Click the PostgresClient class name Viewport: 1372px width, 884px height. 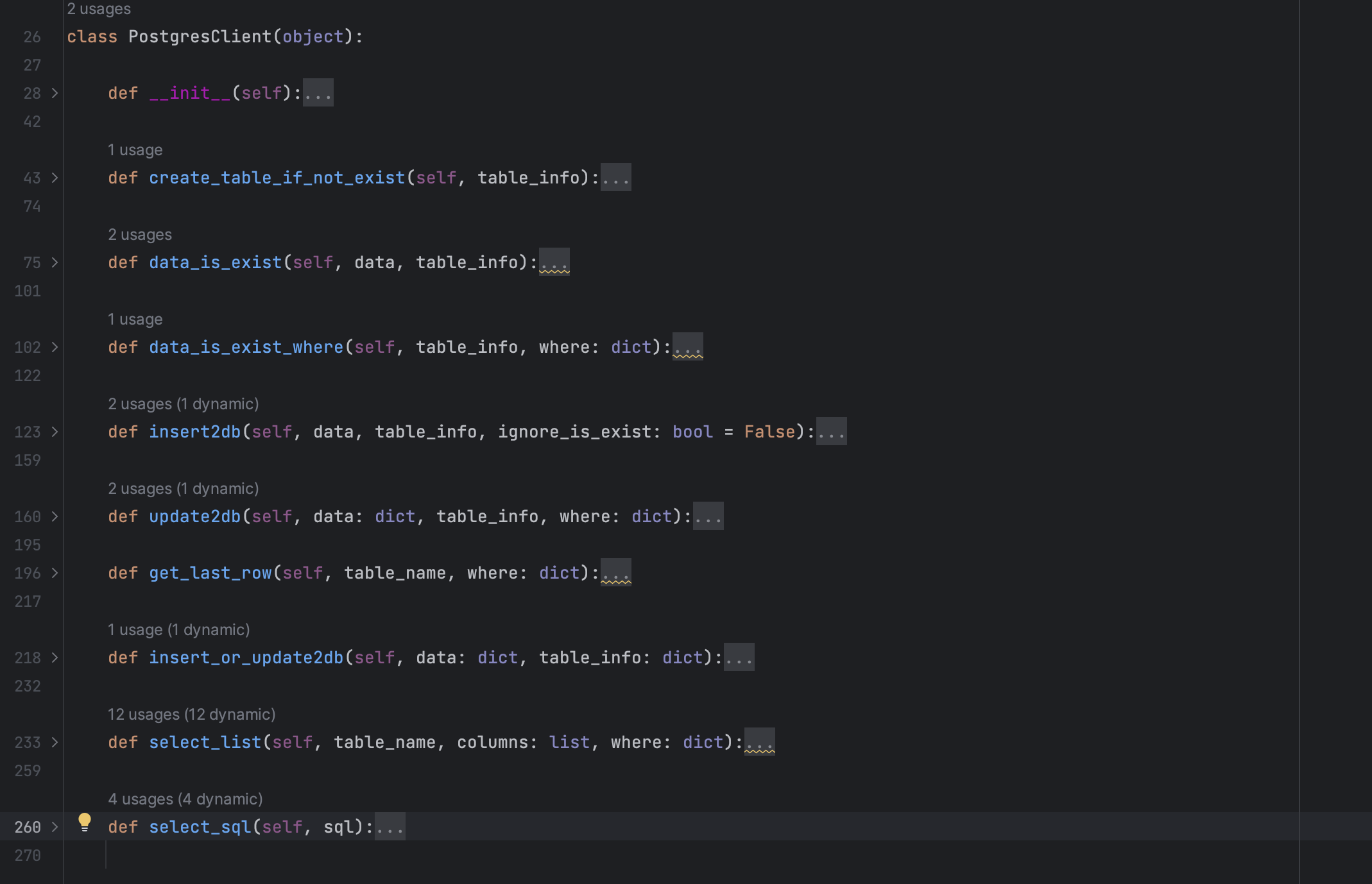click(200, 37)
